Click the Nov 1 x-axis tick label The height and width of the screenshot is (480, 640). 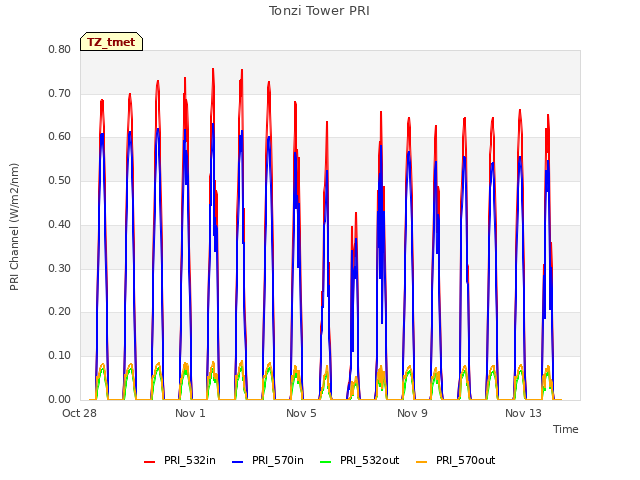coord(190,413)
